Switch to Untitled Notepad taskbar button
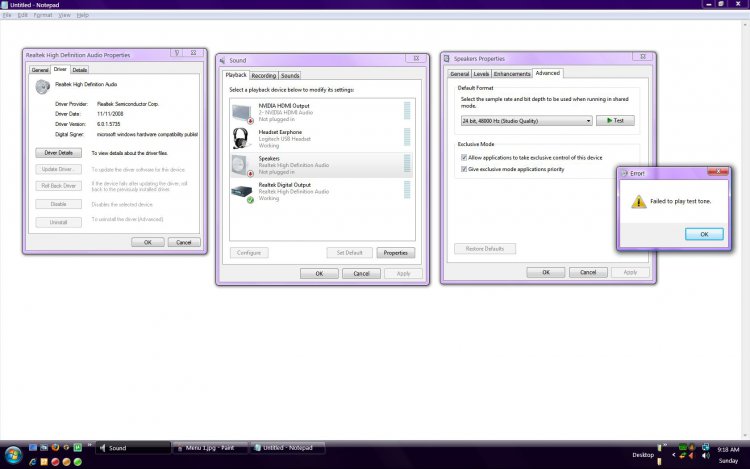 coord(288,448)
